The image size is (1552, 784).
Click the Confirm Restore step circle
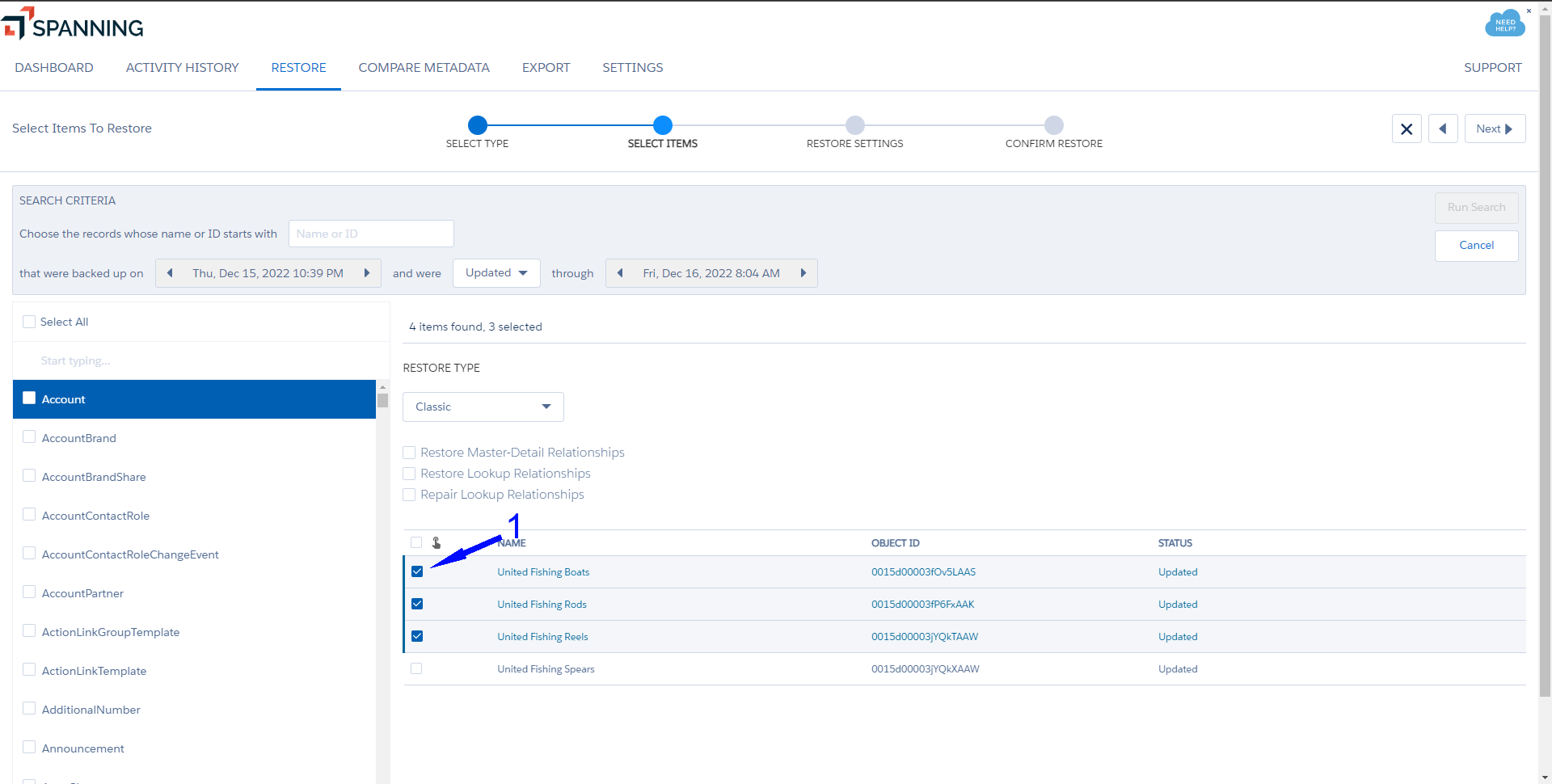click(x=1054, y=125)
